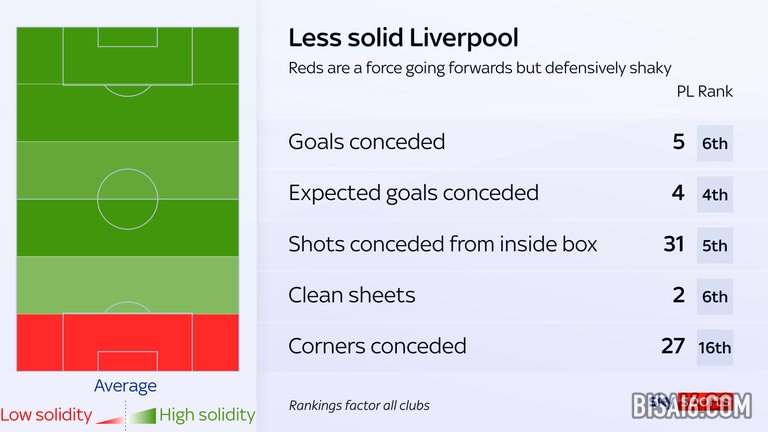Viewport: 768px width, 432px height.
Task: Click the 16th rank badge for Corners conceded
Action: [x=715, y=347]
